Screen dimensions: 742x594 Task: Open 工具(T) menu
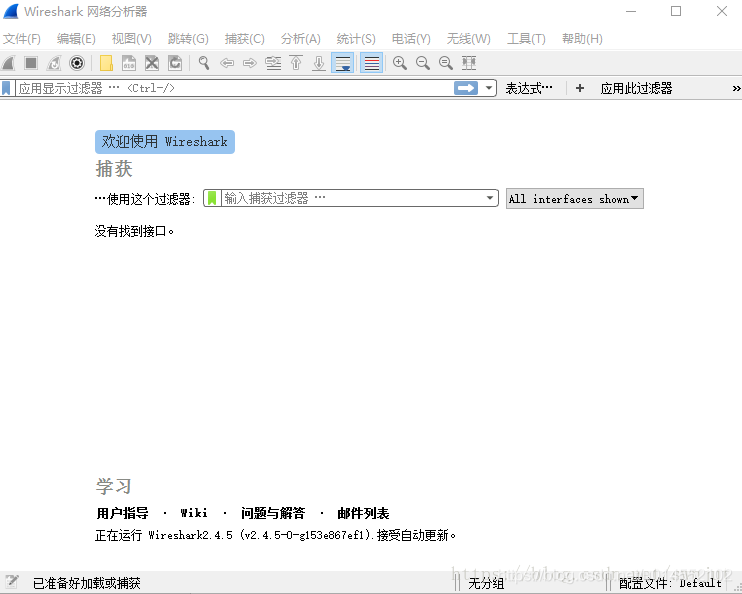(x=526, y=39)
